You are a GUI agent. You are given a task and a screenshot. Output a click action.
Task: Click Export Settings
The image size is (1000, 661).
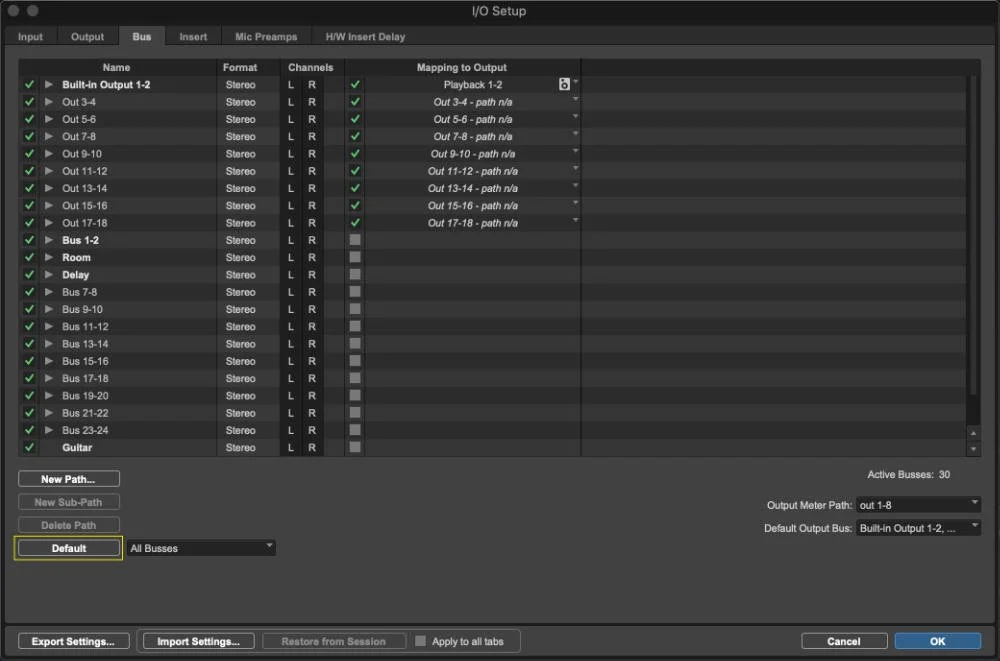coord(73,641)
